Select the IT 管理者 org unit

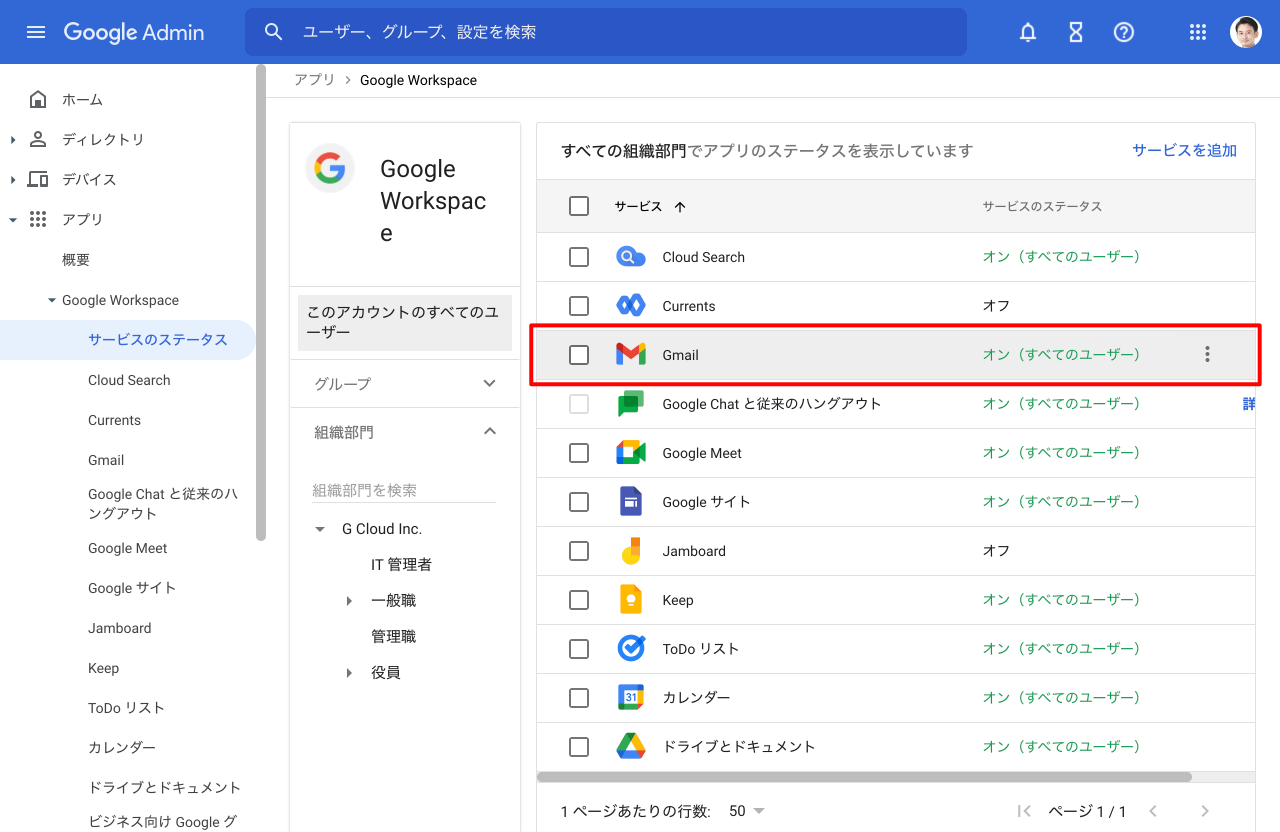[401, 565]
